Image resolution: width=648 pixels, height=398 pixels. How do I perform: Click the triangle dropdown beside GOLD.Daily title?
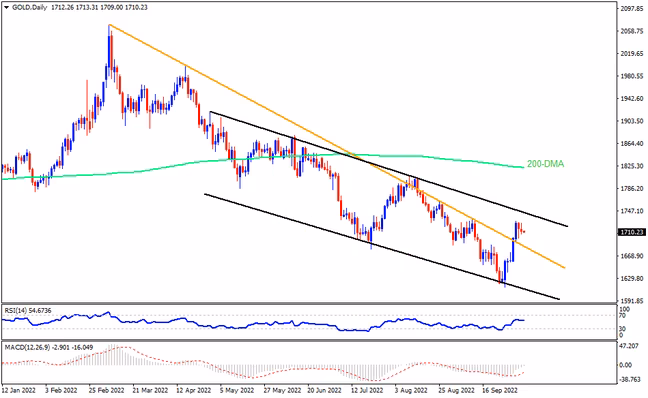(x=6, y=7)
